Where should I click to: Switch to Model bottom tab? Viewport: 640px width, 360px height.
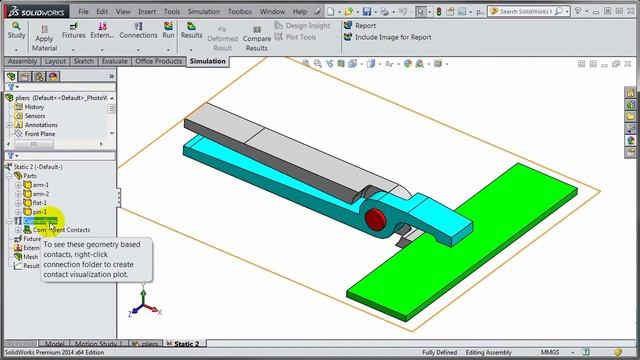(x=54, y=344)
